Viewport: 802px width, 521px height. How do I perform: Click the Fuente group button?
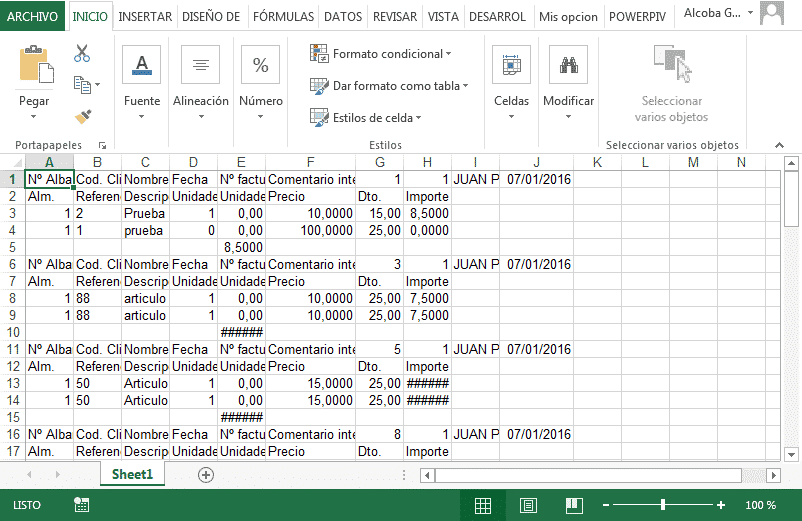[x=142, y=83]
